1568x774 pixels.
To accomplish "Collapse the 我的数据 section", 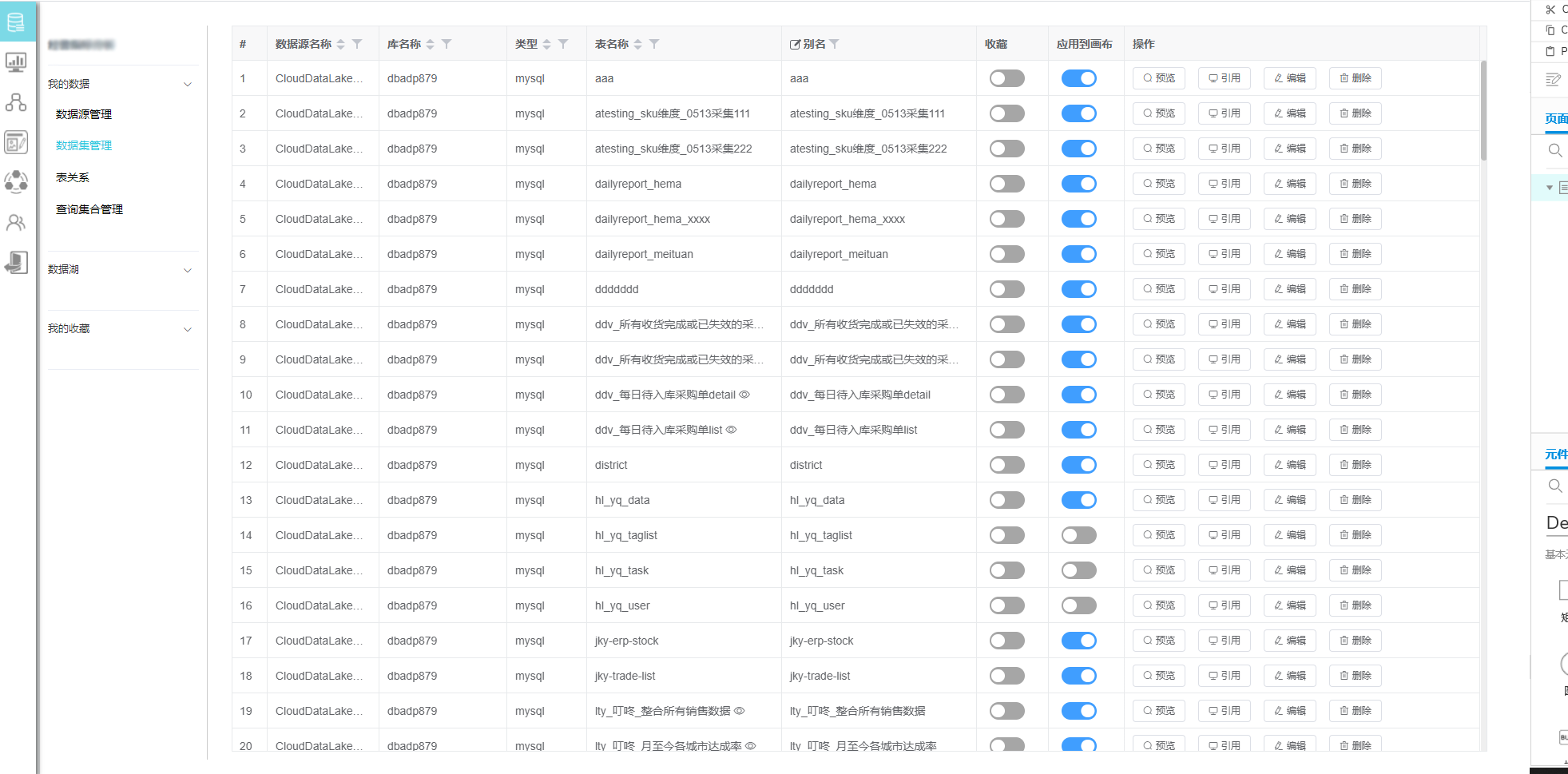I will pyautogui.click(x=188, y=85).
